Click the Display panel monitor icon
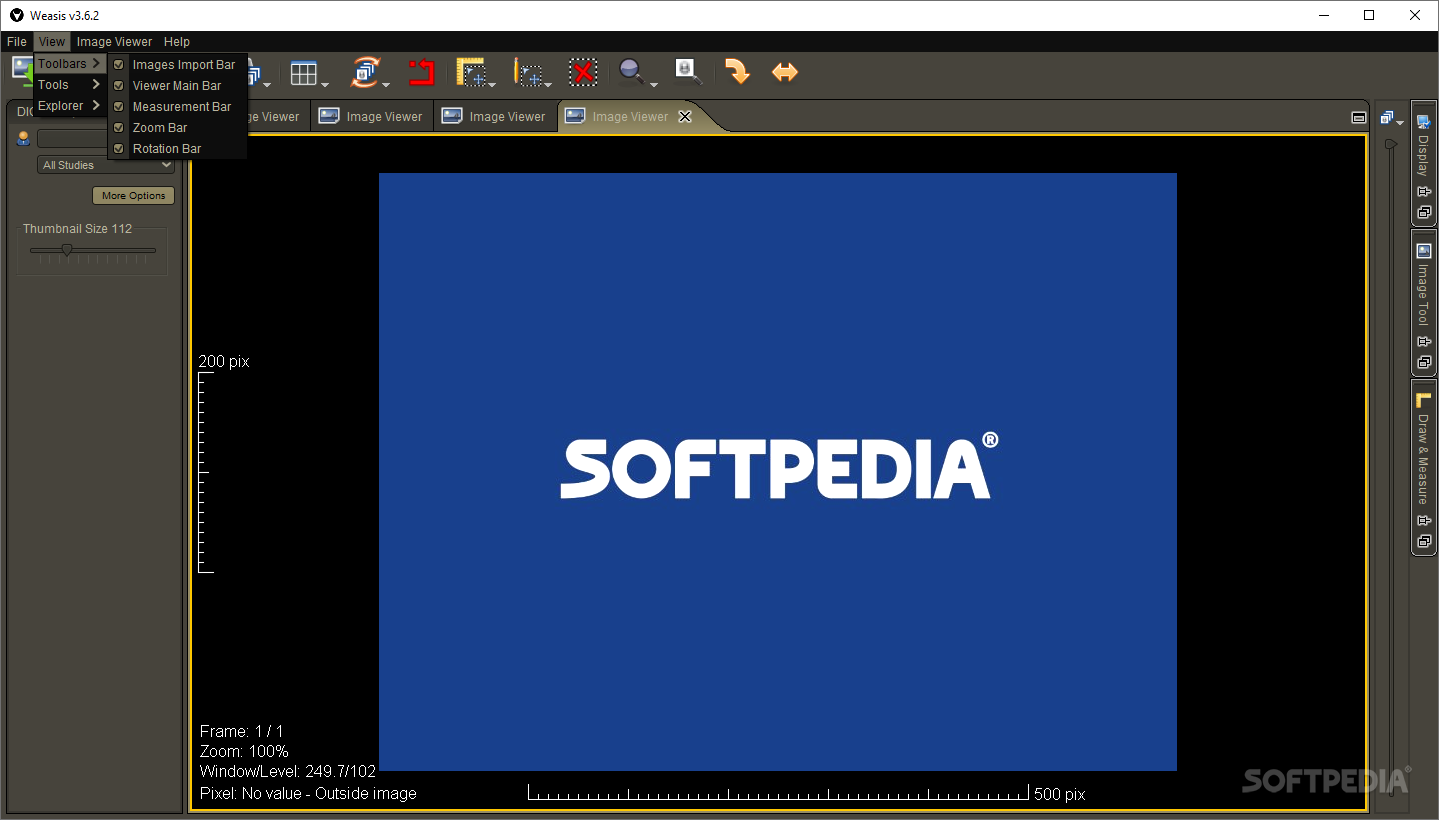The width and height of the screenshot is (1439, 820). pos(1424,122)
